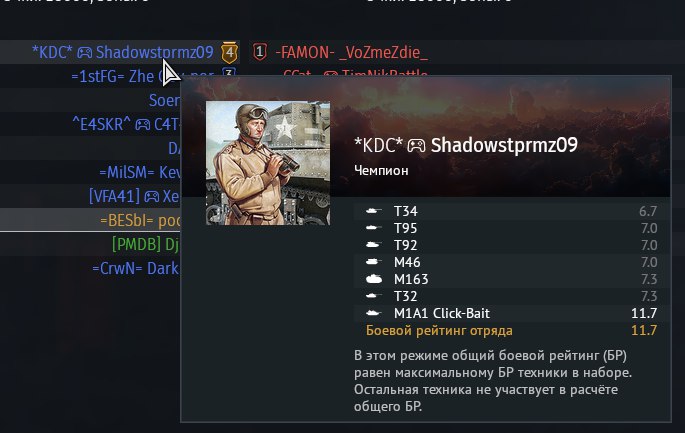Click the tank icon beside M1A1 Click-Bait

[x=374, y=313]
